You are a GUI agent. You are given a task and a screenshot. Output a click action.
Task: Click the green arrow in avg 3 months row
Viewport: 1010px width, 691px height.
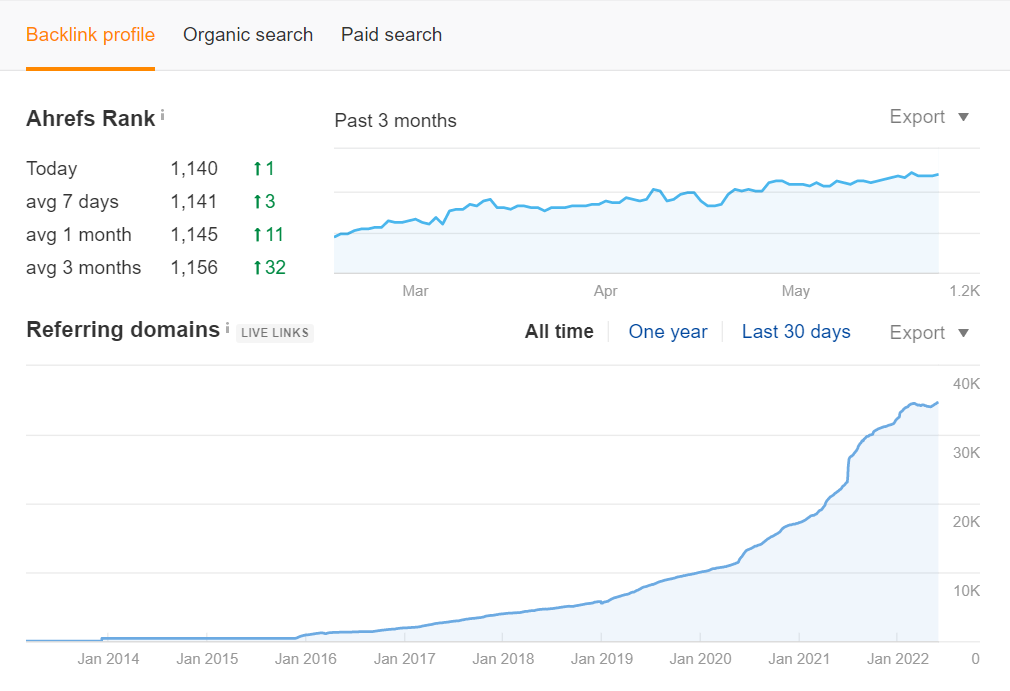point(257,268)
